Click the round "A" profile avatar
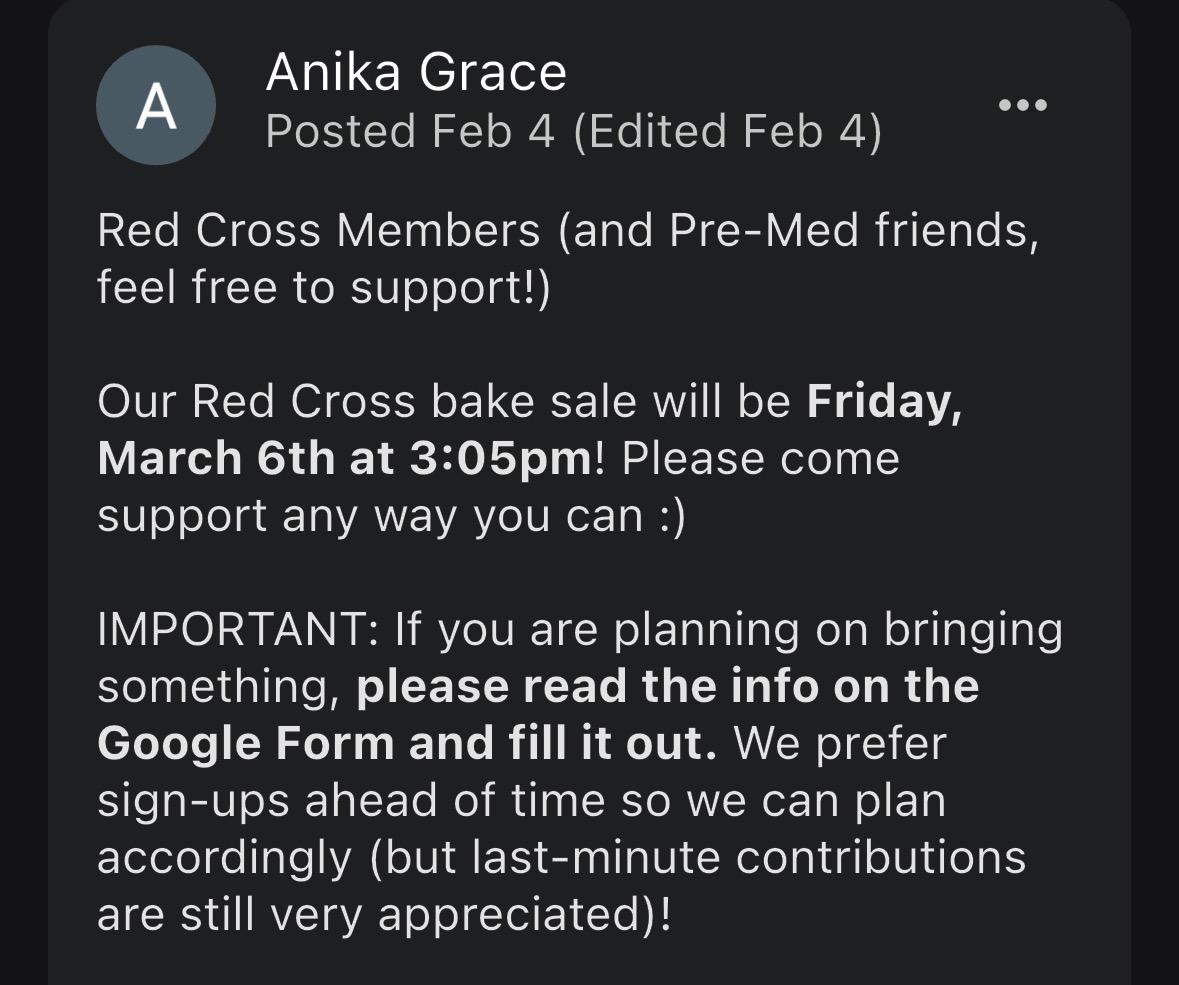The height and width of the screenshot is (985, 1179). 155,106
